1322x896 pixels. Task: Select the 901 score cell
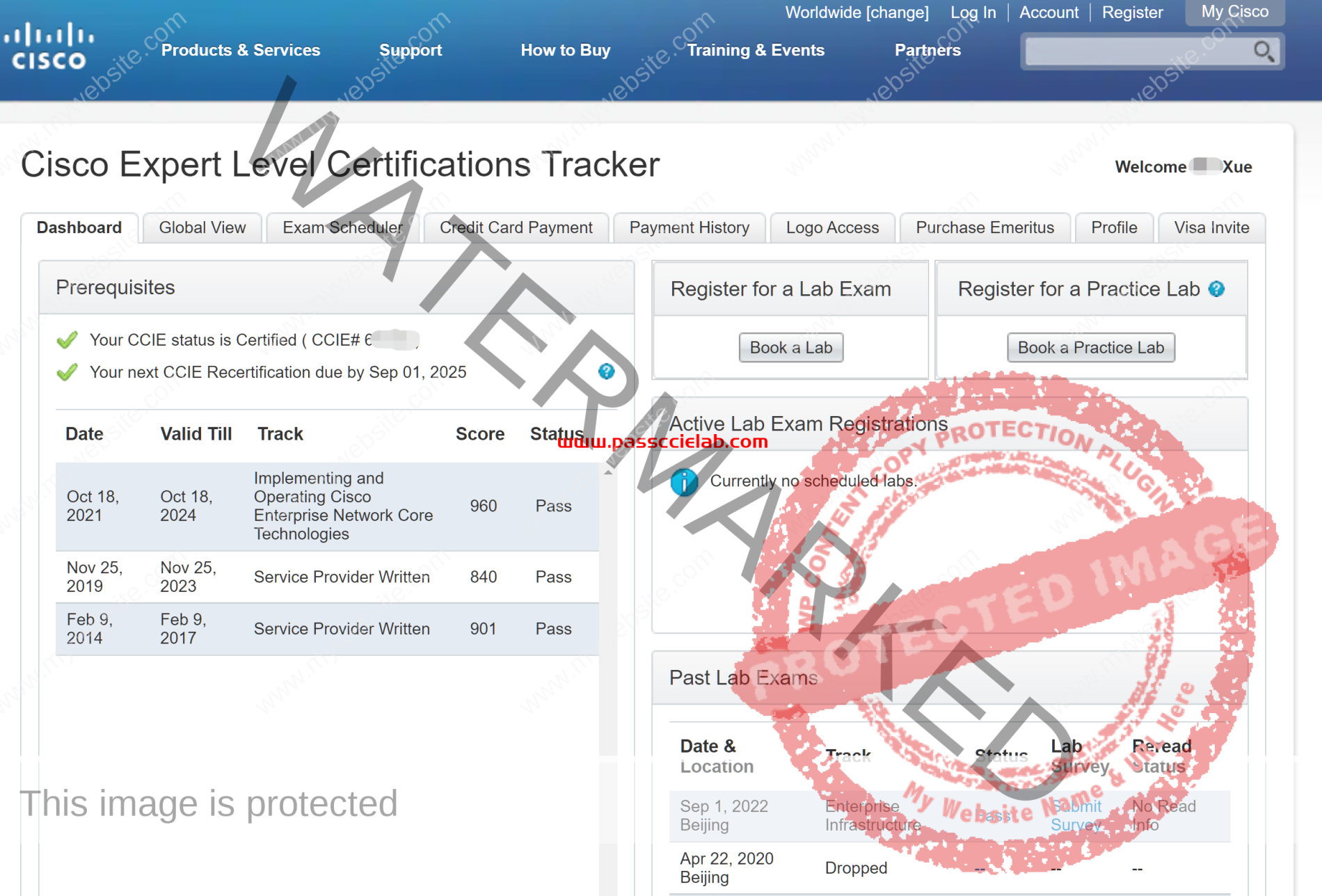coord(483,629)
